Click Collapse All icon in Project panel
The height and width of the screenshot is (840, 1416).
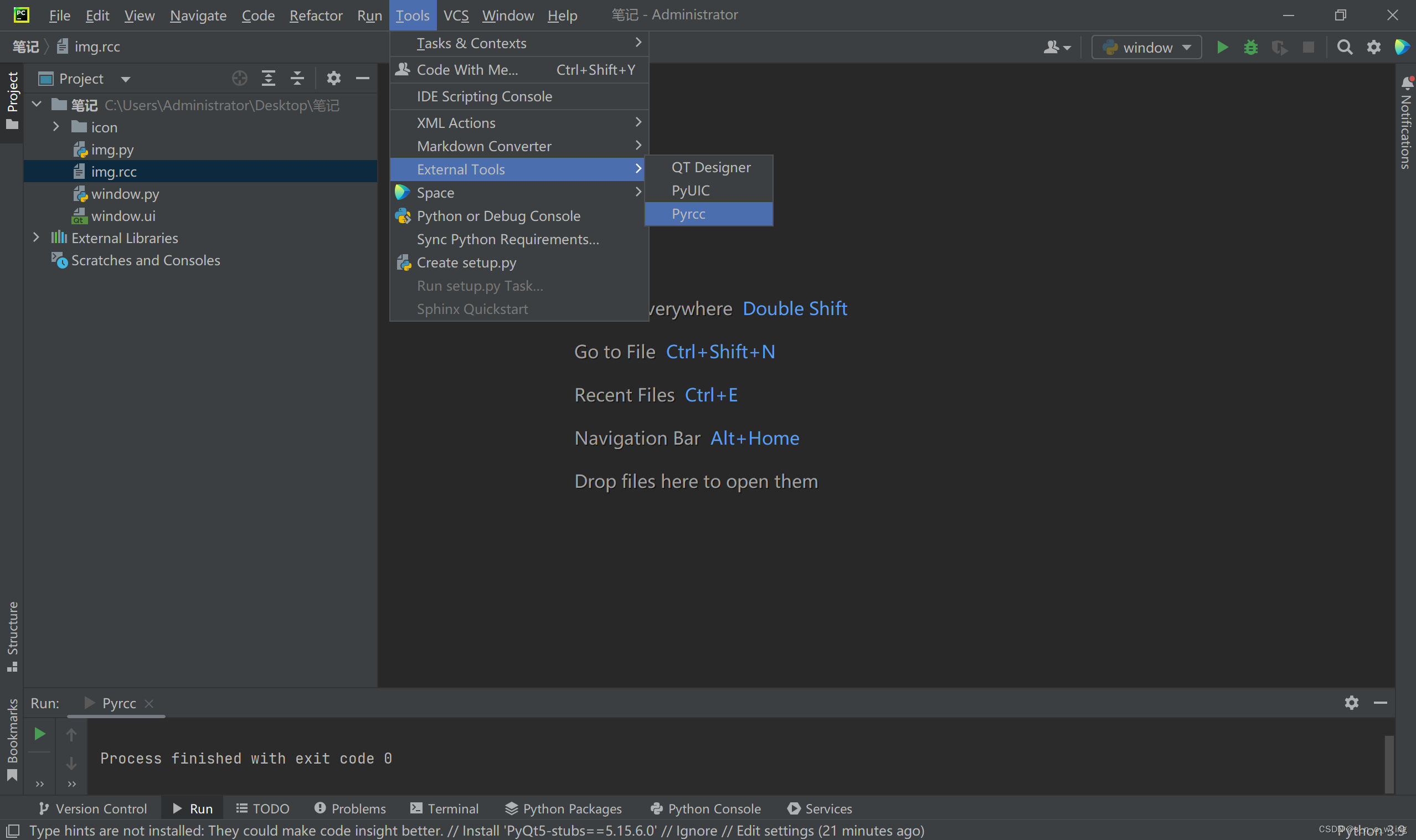point(297,78)
